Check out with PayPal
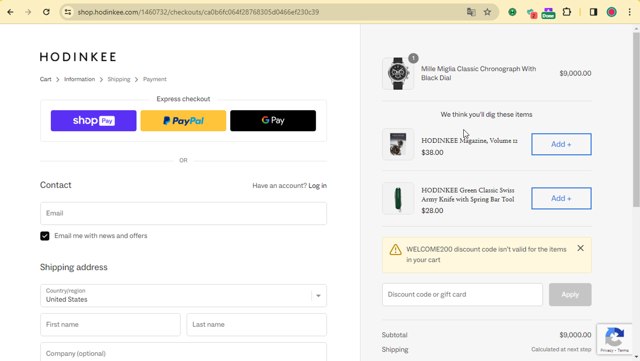Screen dimensions: 640x361 183,120
